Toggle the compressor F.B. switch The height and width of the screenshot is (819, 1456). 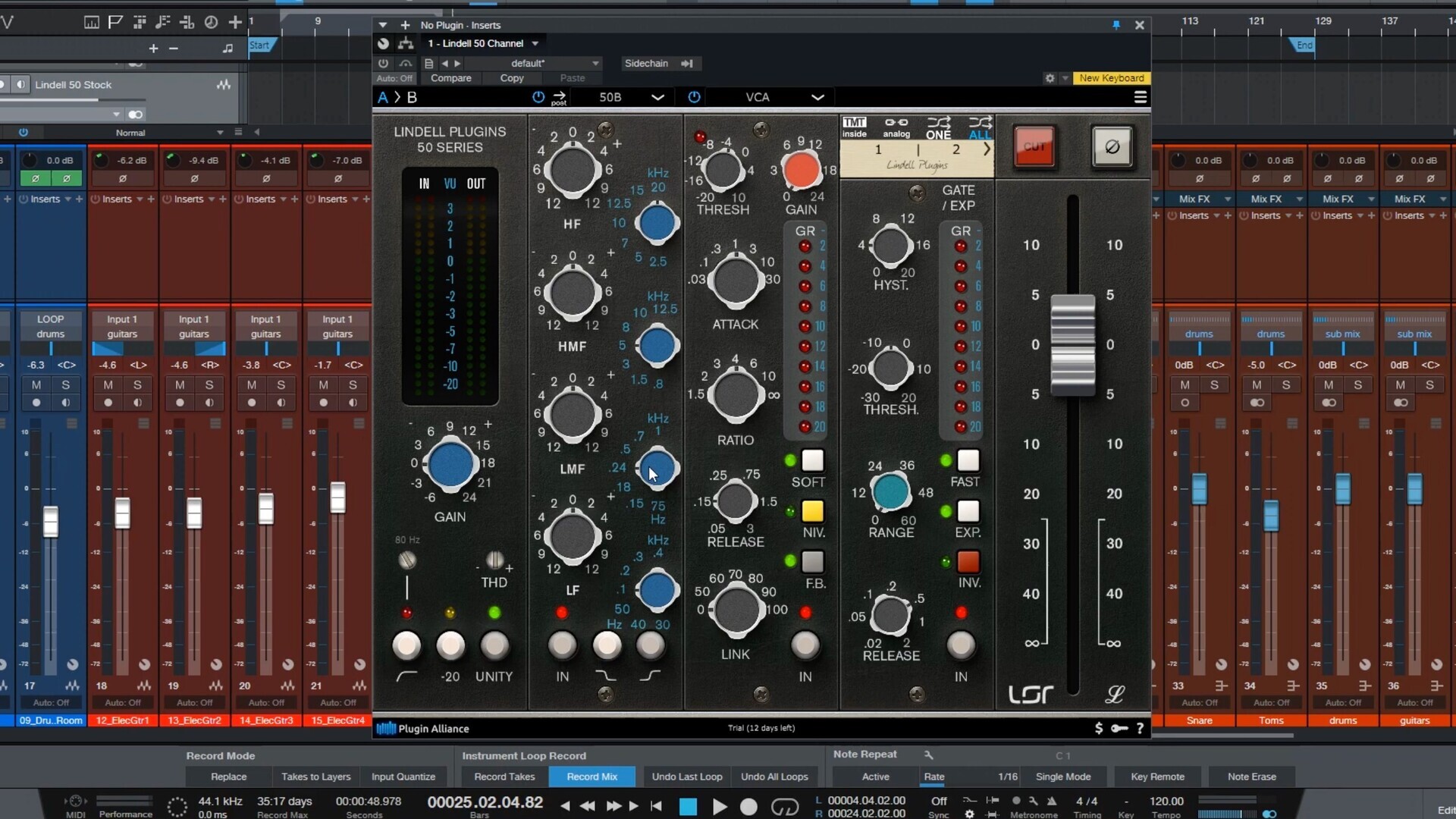point(812,562)
